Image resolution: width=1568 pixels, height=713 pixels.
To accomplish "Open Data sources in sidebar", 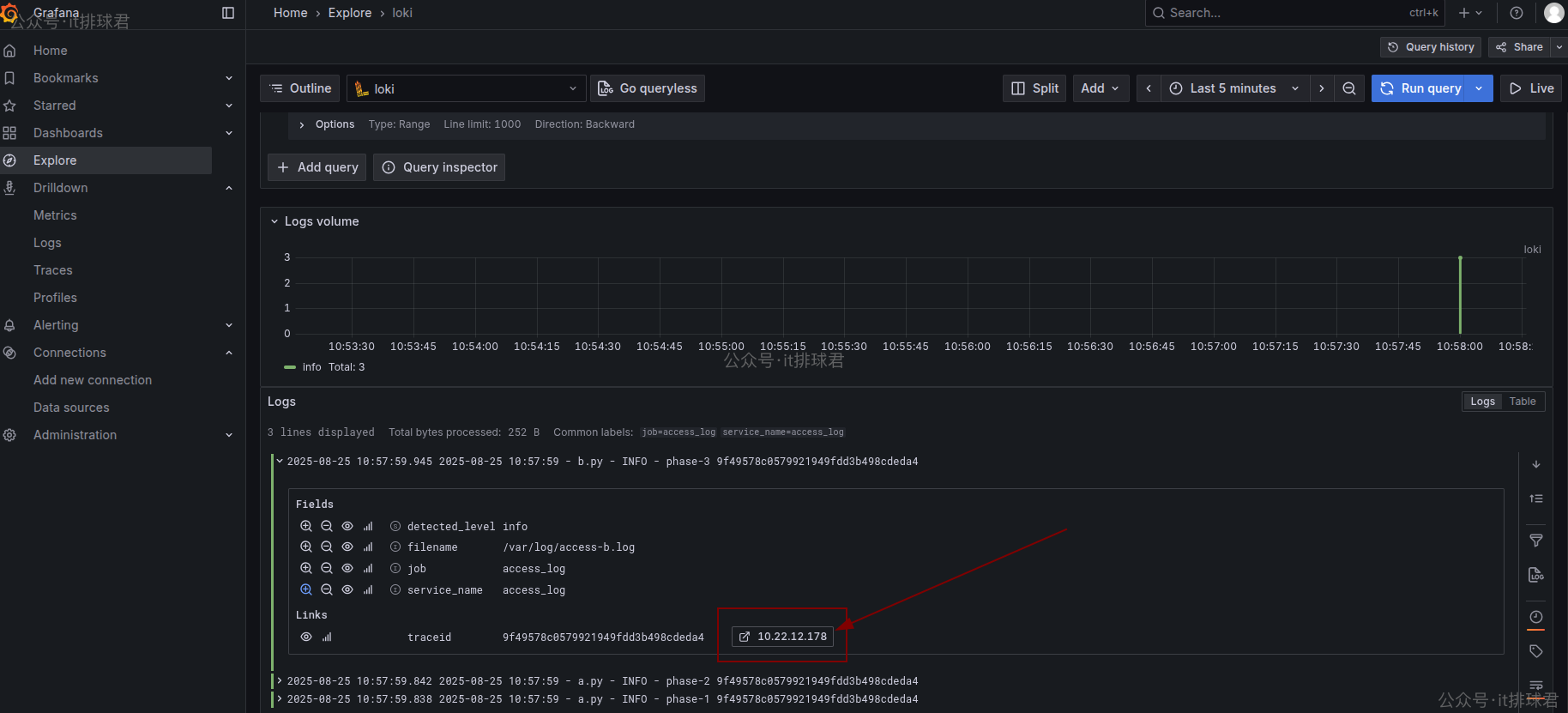I will pos(71,408).
